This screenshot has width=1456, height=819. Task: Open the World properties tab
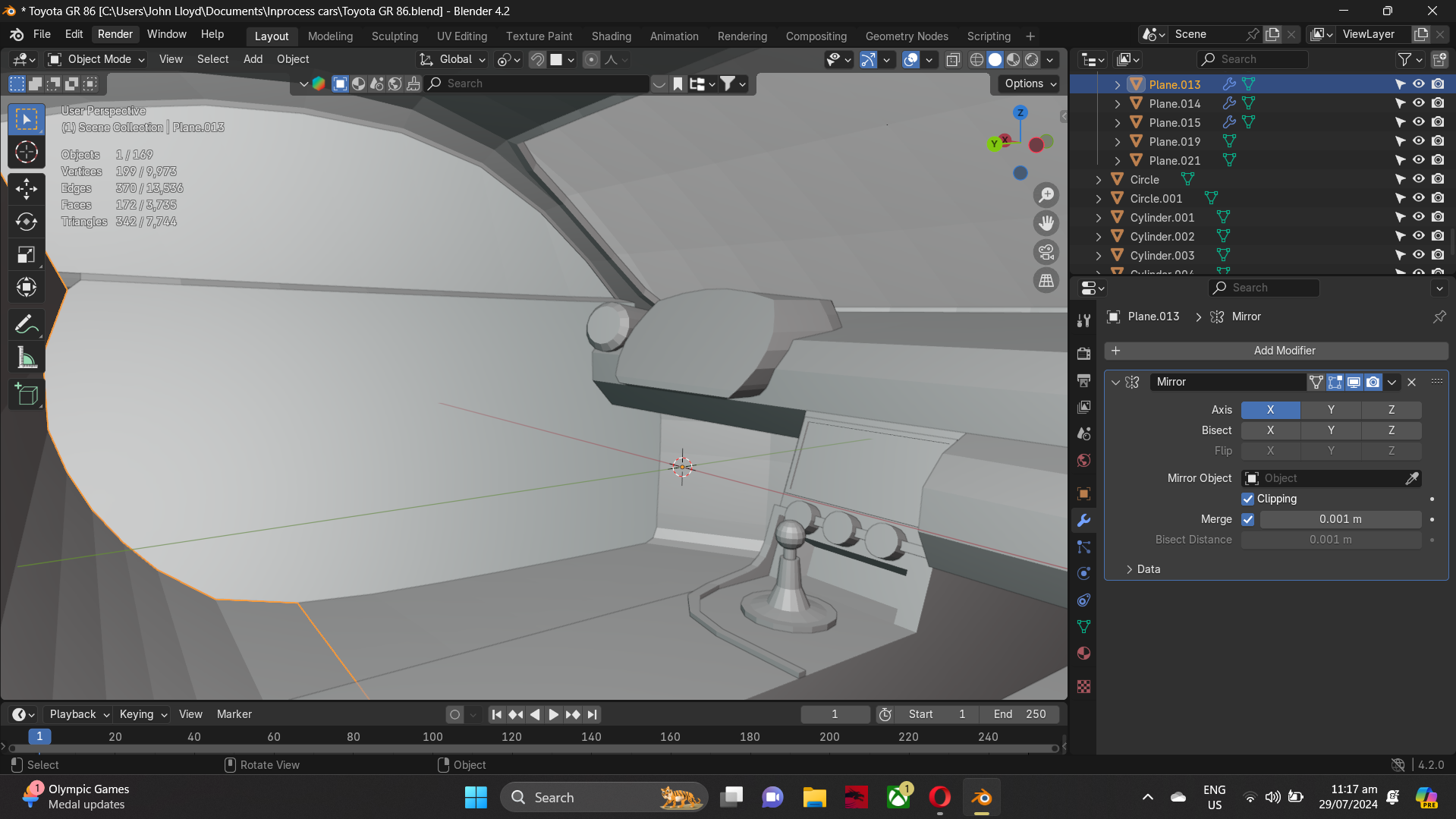tap(1083, 461)
